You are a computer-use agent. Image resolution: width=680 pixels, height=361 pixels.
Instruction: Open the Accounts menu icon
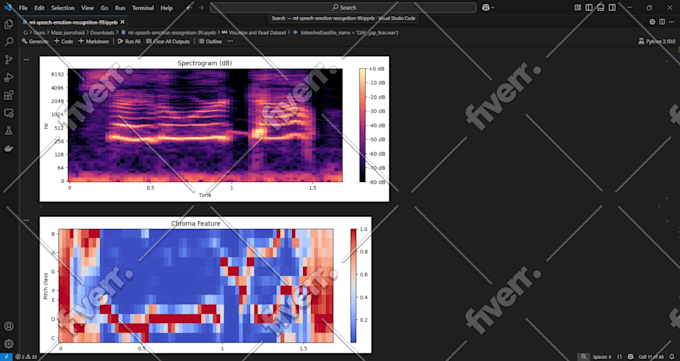9,326
